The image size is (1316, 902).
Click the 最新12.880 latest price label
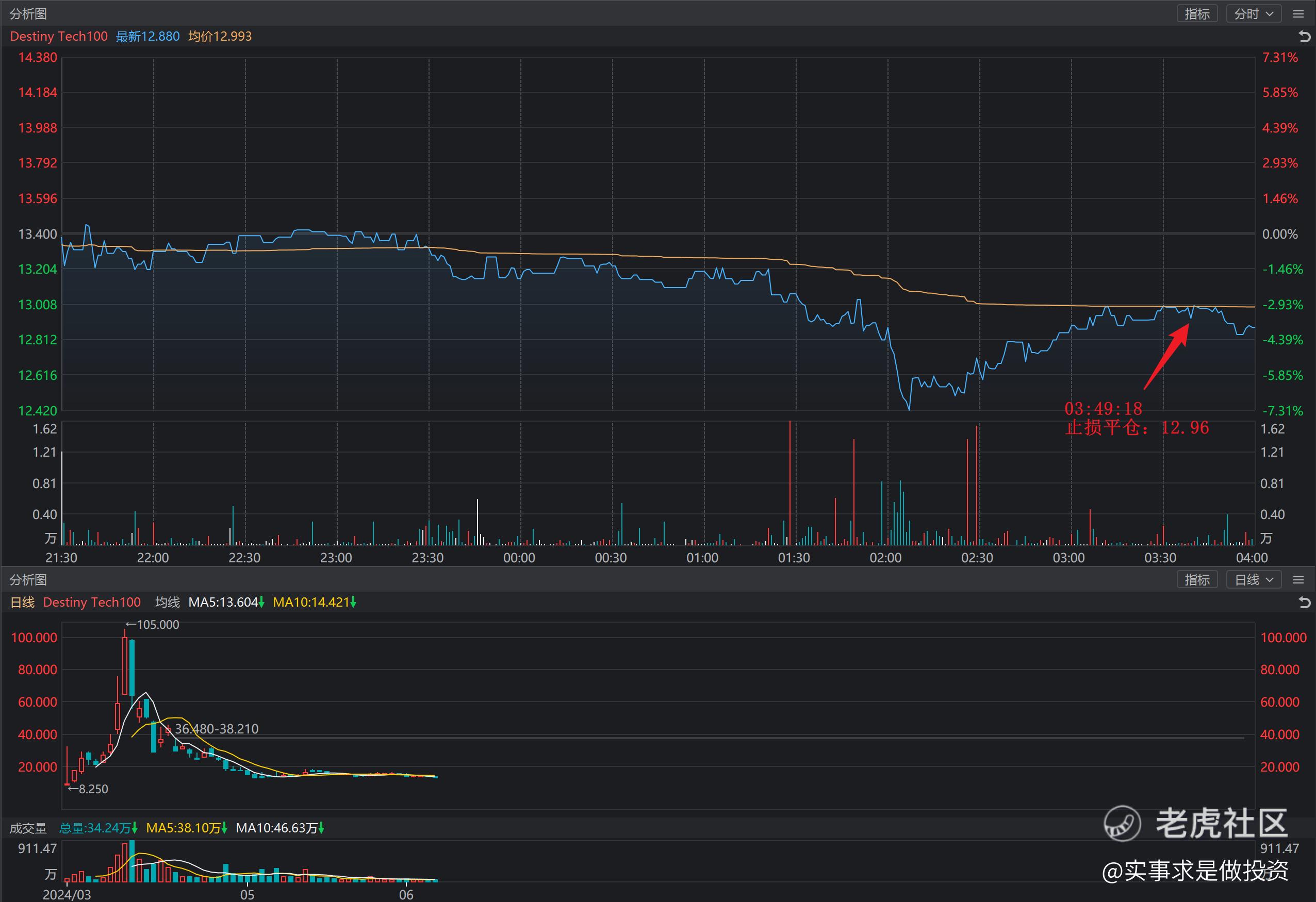click(x=148, y=36)
